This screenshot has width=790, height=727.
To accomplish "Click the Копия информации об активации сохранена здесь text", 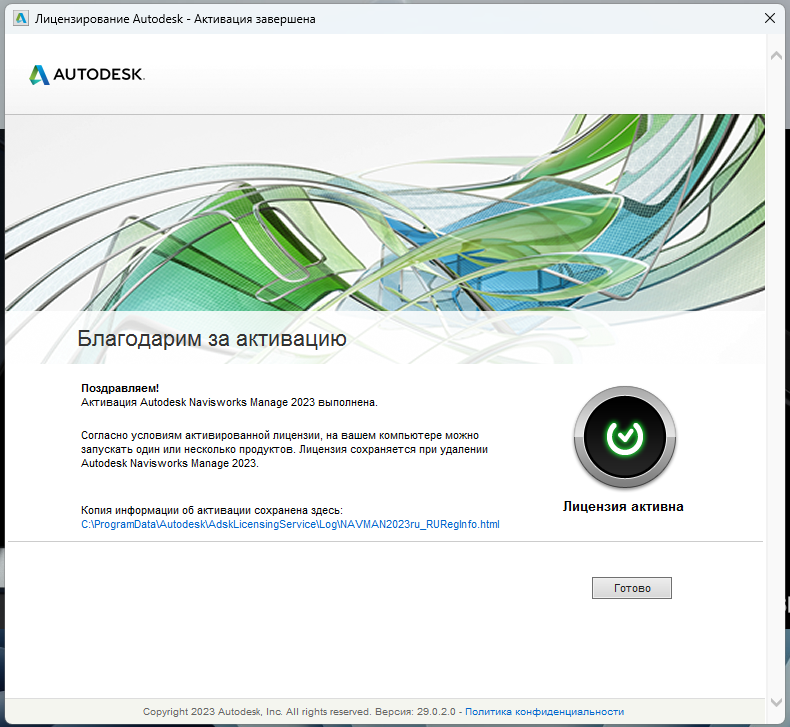I will tap(212, 510).
